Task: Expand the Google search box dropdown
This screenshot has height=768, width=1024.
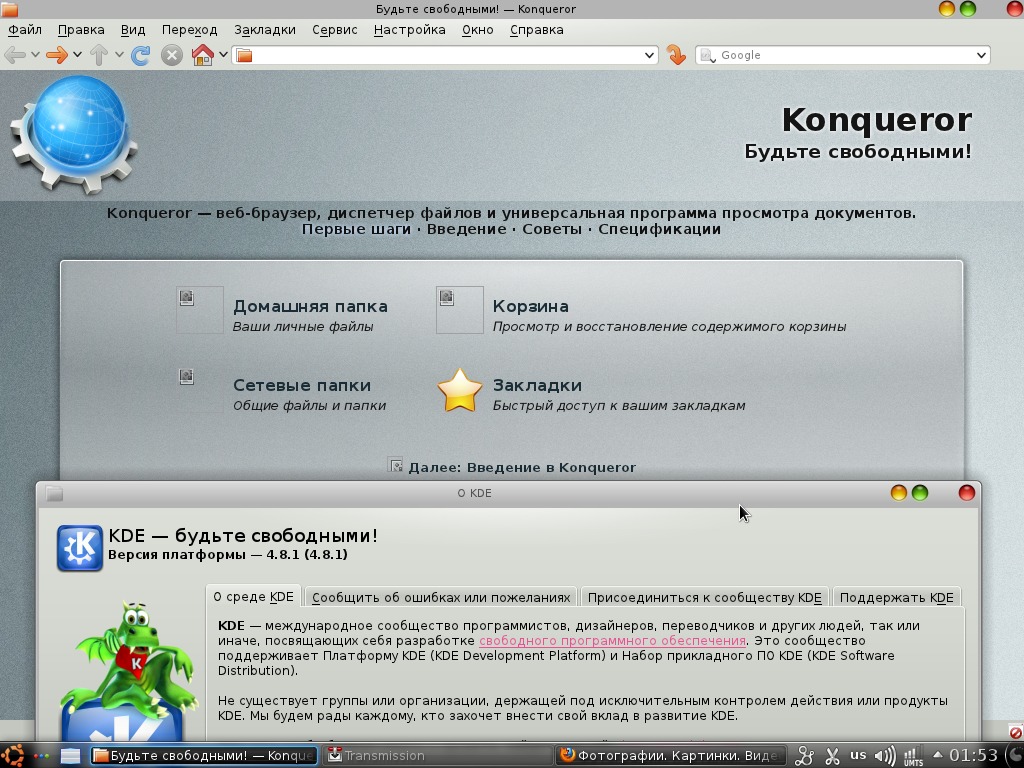Action: tap(981, 56)
